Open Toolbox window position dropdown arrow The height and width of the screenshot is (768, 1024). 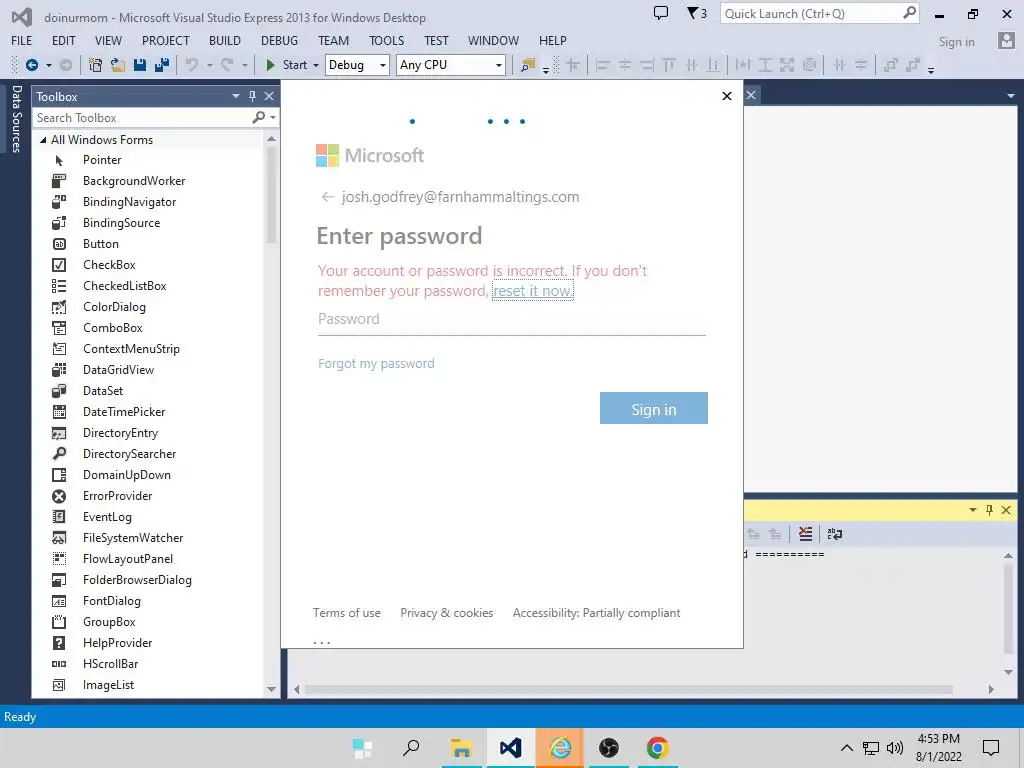click(x=236, y=96)
